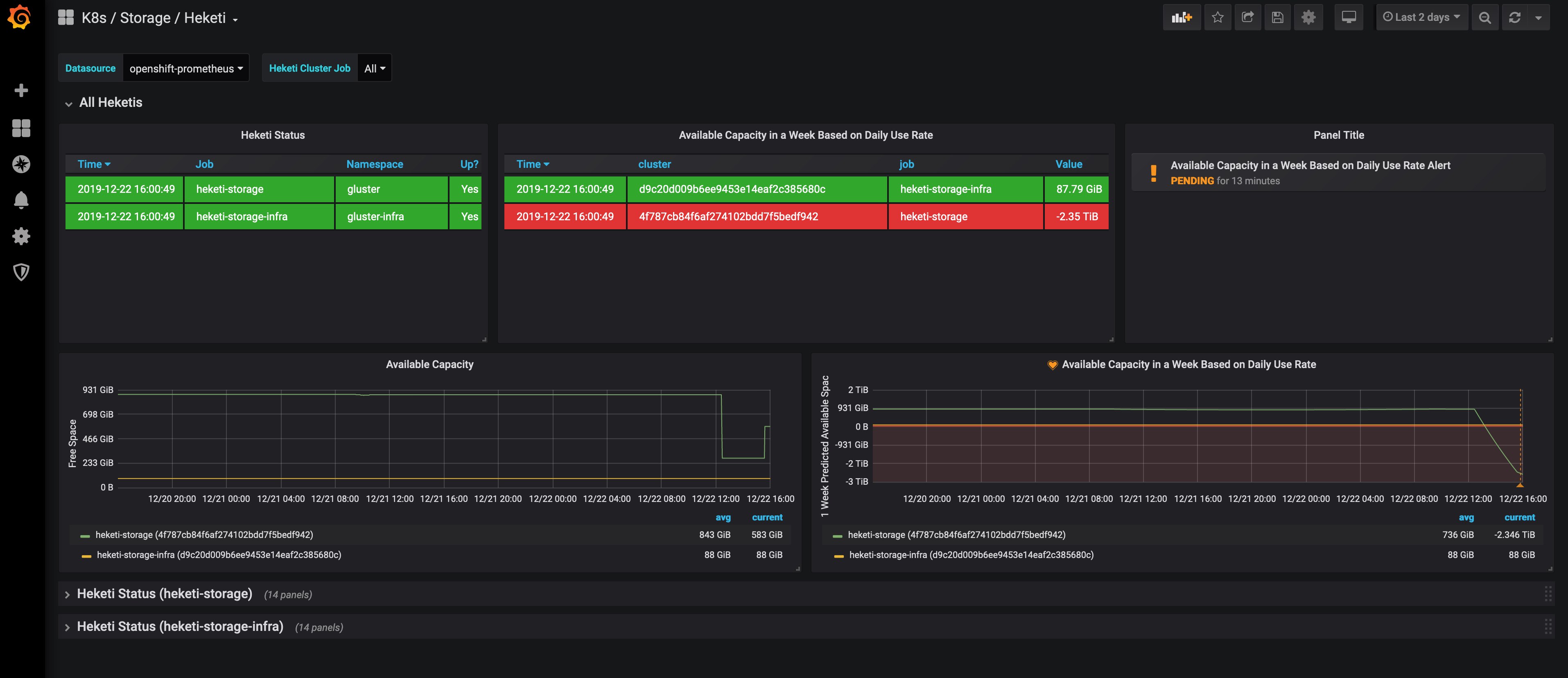Toggle heketi-storage-infra series in the predicted capacity legend
The height and width of the screenshot is (678, 1568).
point(971,555)
